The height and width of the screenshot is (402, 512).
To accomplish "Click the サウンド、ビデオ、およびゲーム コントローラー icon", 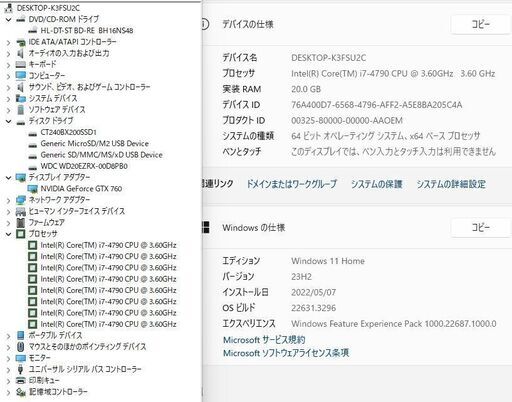I will coord(21,87).
